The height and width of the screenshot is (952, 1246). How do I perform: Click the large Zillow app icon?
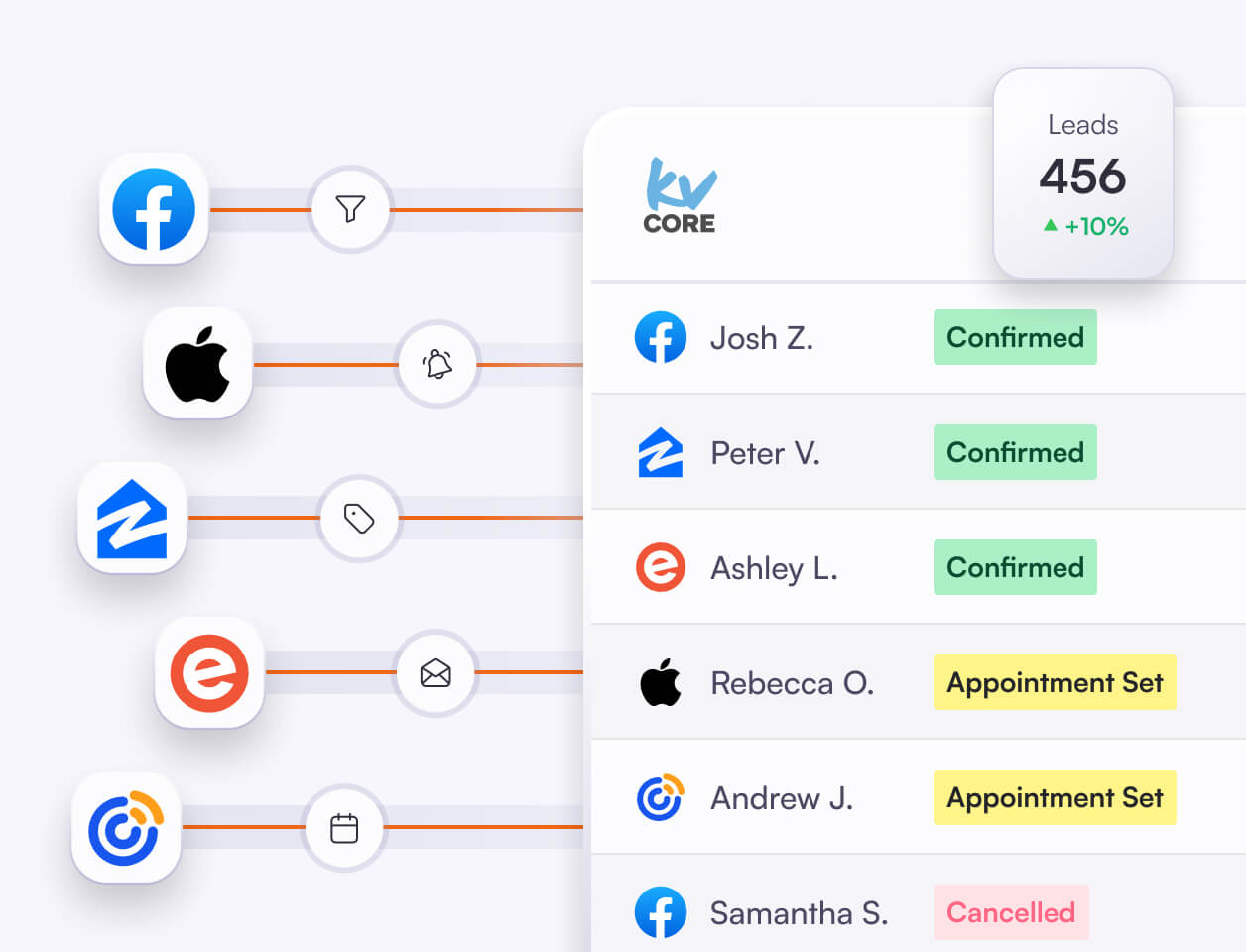[x=132, y=518]
